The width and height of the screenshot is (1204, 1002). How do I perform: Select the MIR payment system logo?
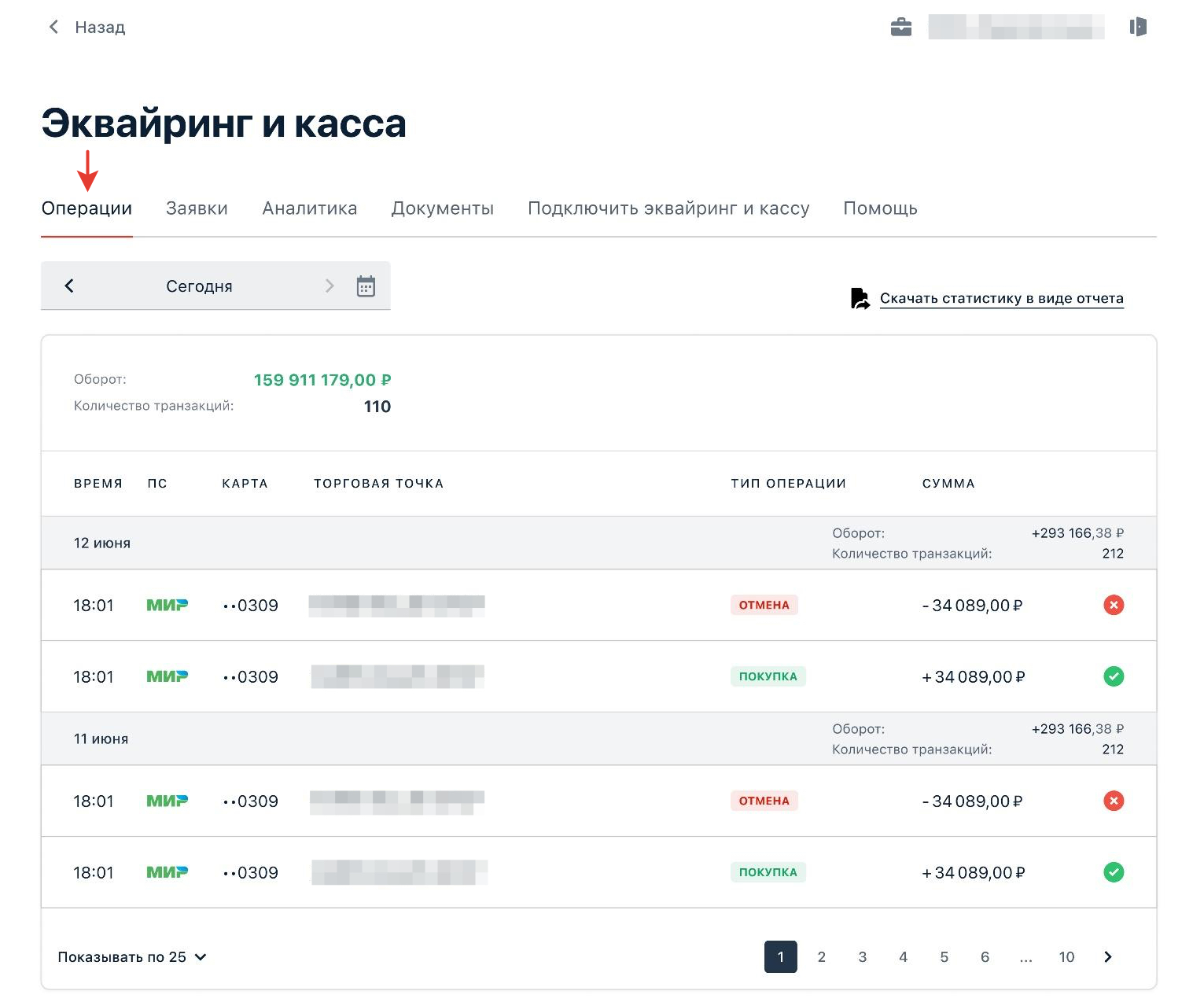(166, 605)
